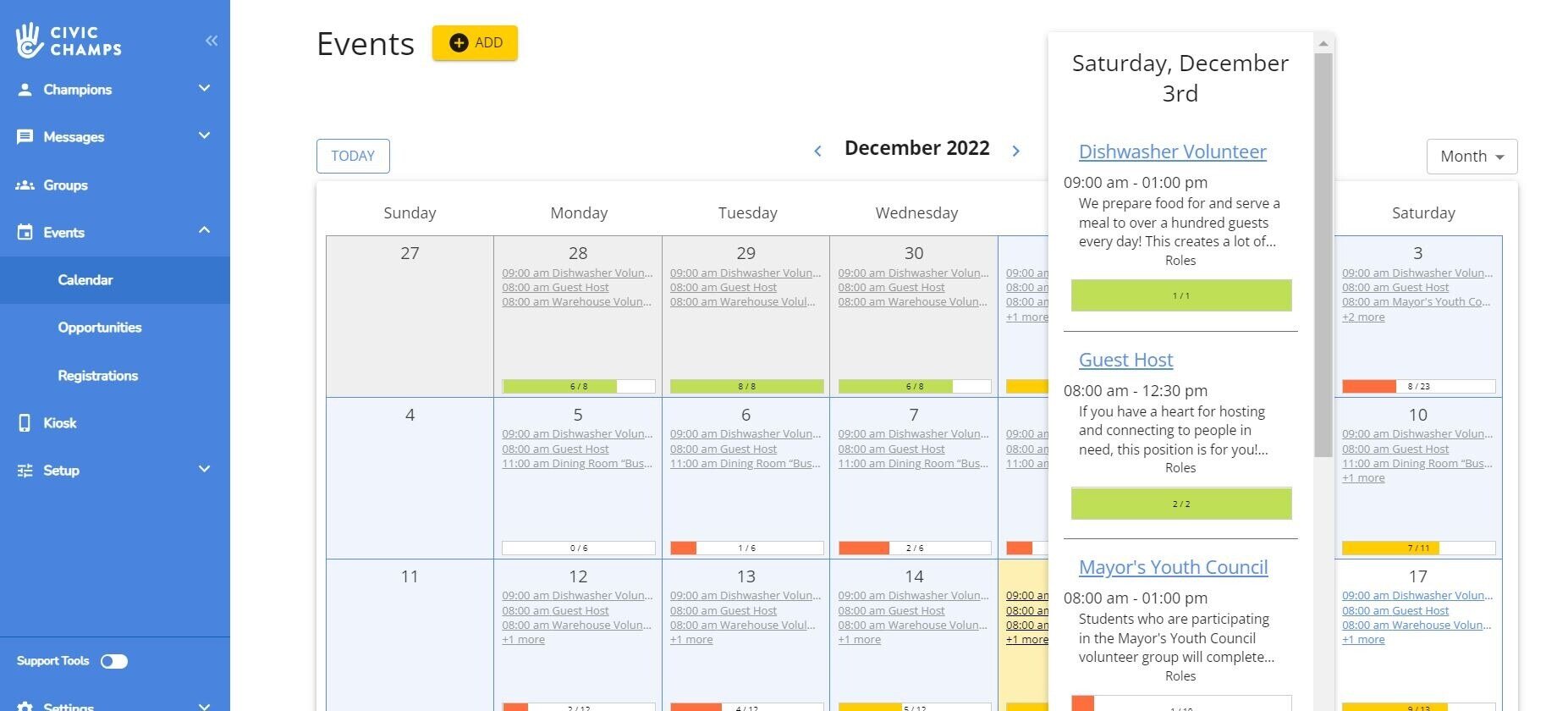The image size is (1568, 711).
Task: Open the Registrations submenu item
Action: pos(98,376)
